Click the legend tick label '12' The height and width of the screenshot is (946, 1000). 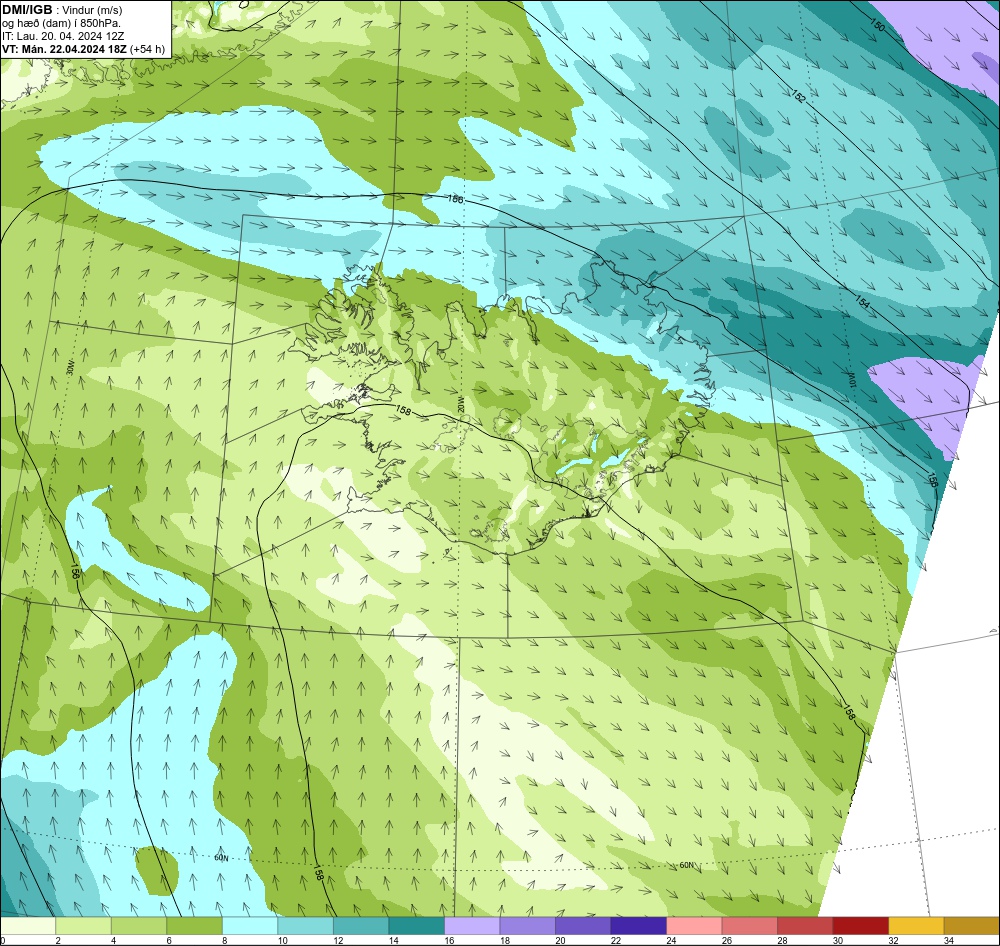tap(339, 940)
